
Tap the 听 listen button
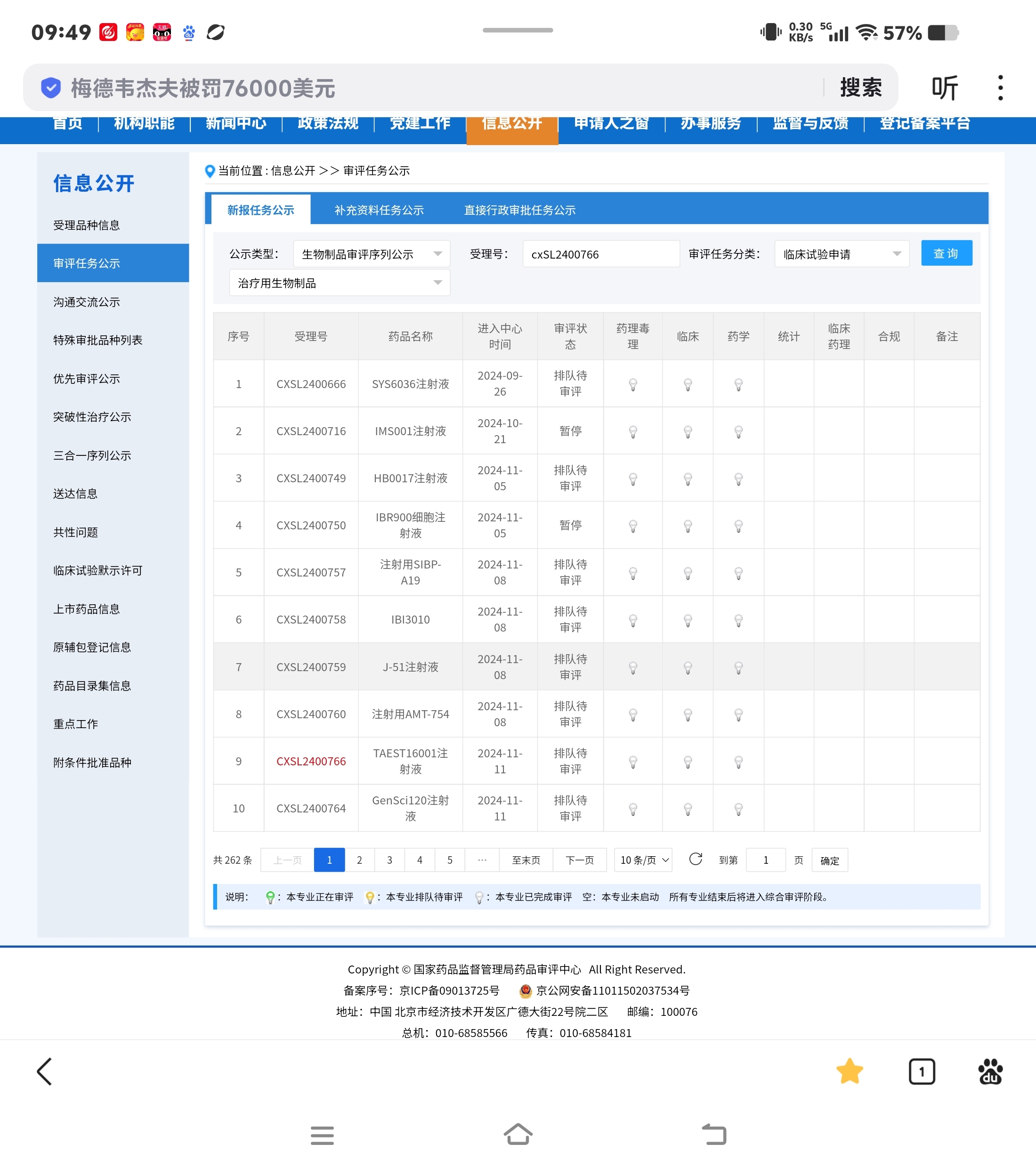pos(945,88)
